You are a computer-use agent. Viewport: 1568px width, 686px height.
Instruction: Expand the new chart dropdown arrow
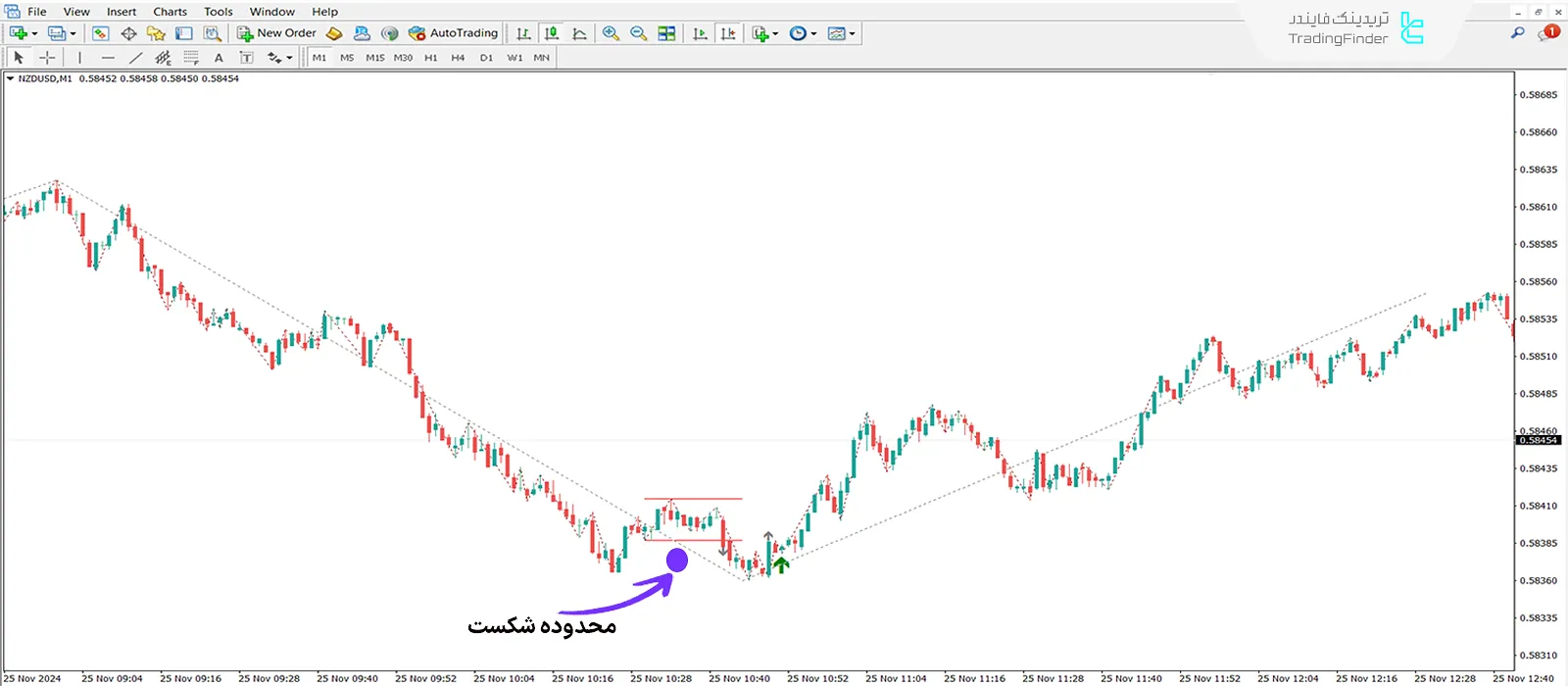coord(34,33)
